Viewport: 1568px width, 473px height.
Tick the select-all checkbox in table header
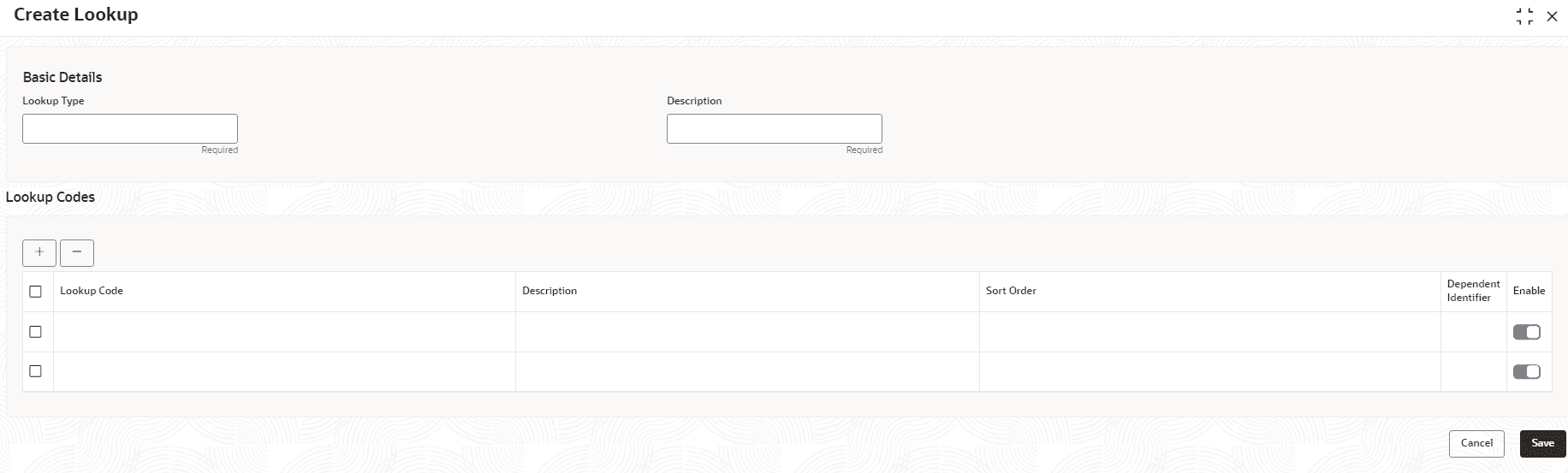35,292
